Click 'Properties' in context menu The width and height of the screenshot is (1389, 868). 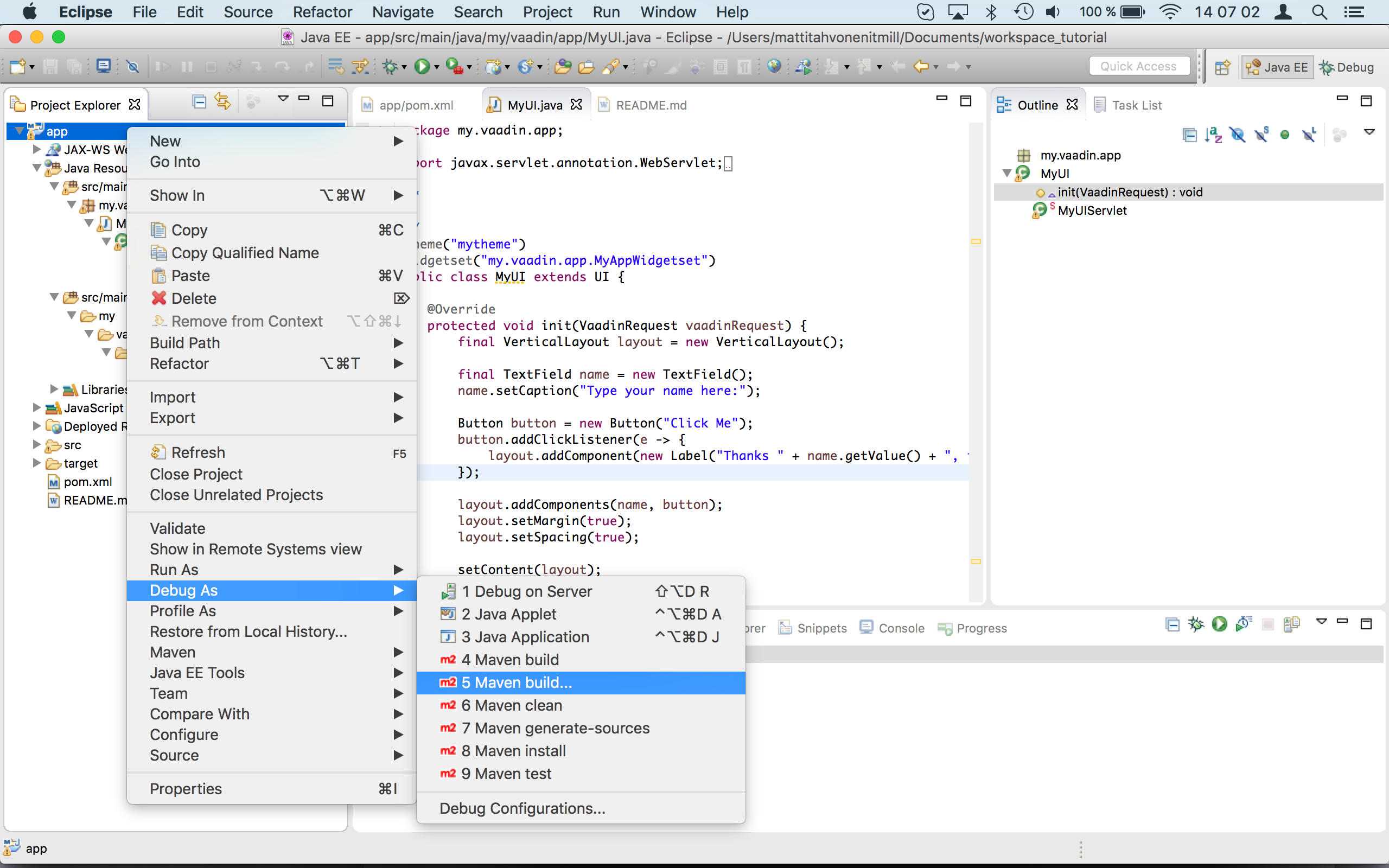click(x=271, y=789)
